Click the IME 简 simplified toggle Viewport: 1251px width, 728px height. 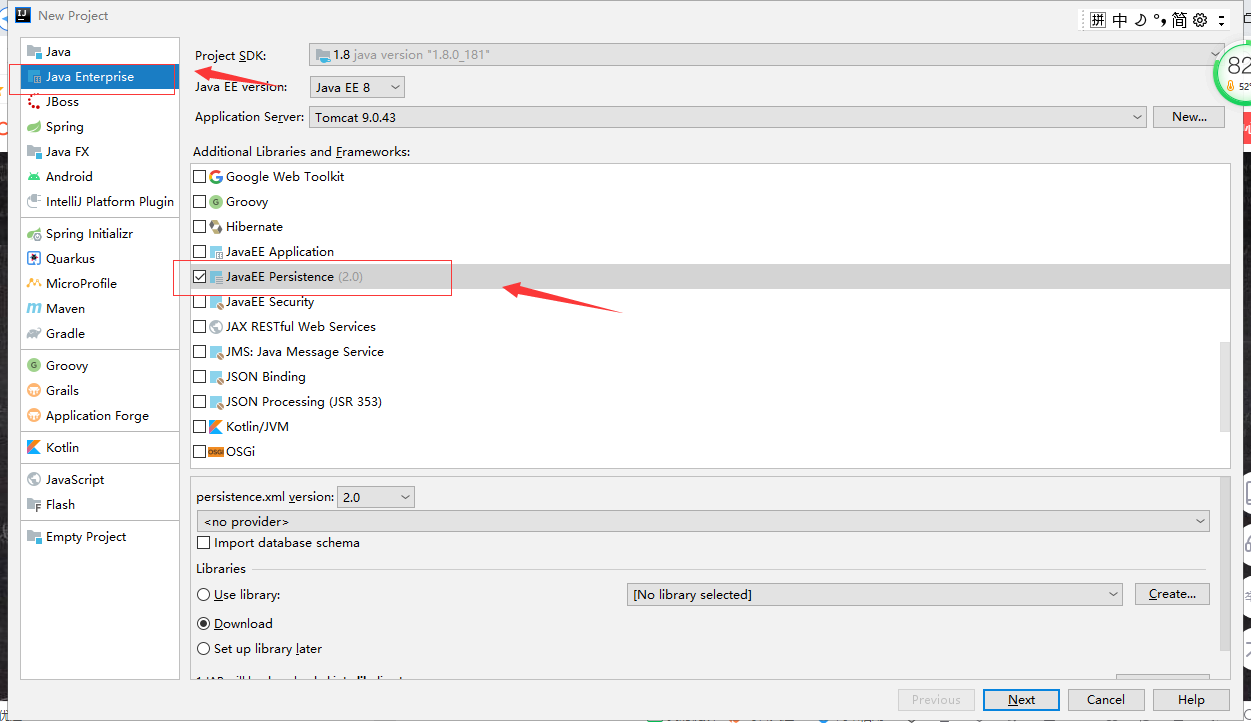(x=1180, y=20)
